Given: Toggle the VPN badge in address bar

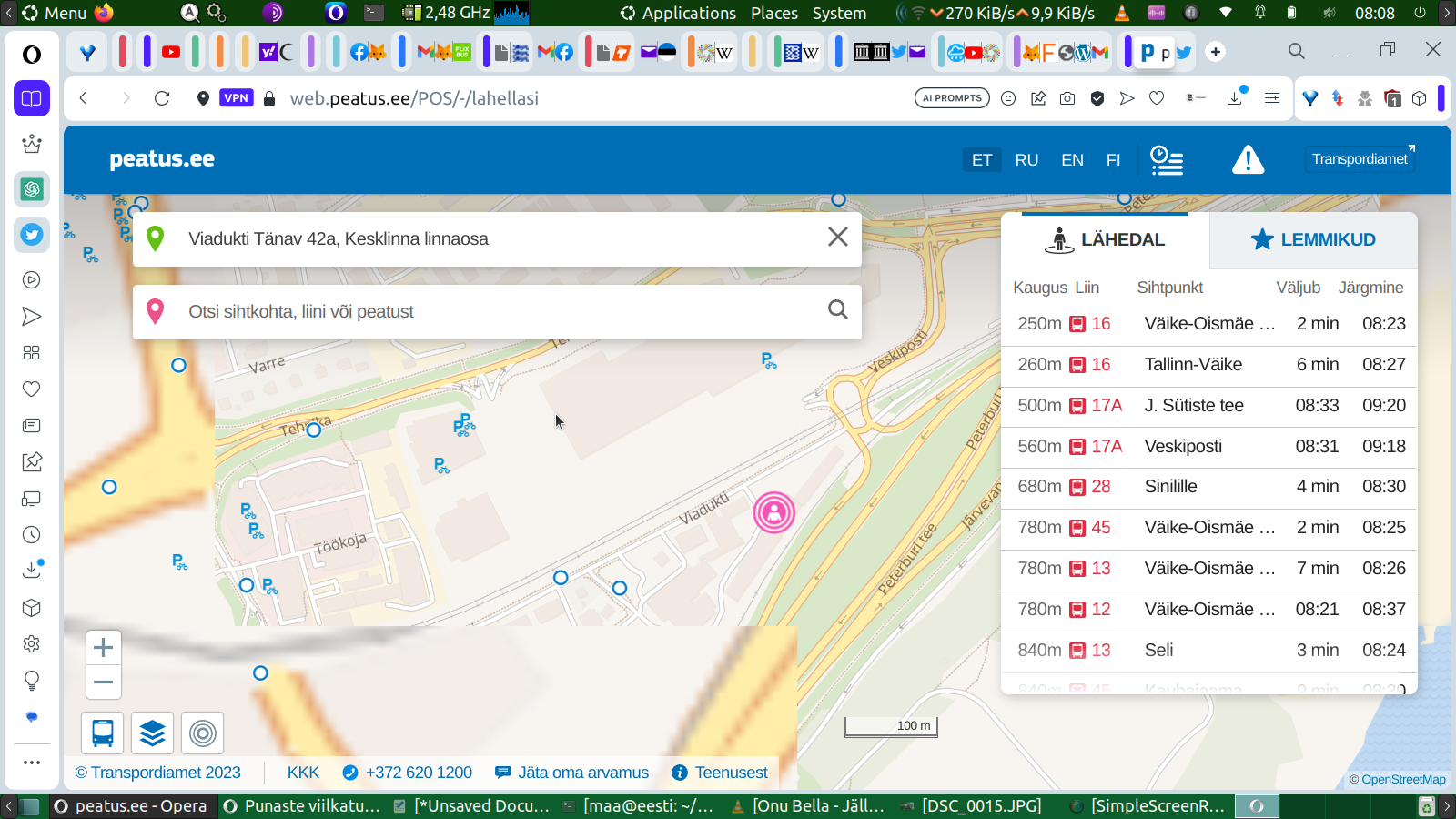Looking at the screenshot, I should (x=237, y=98).
